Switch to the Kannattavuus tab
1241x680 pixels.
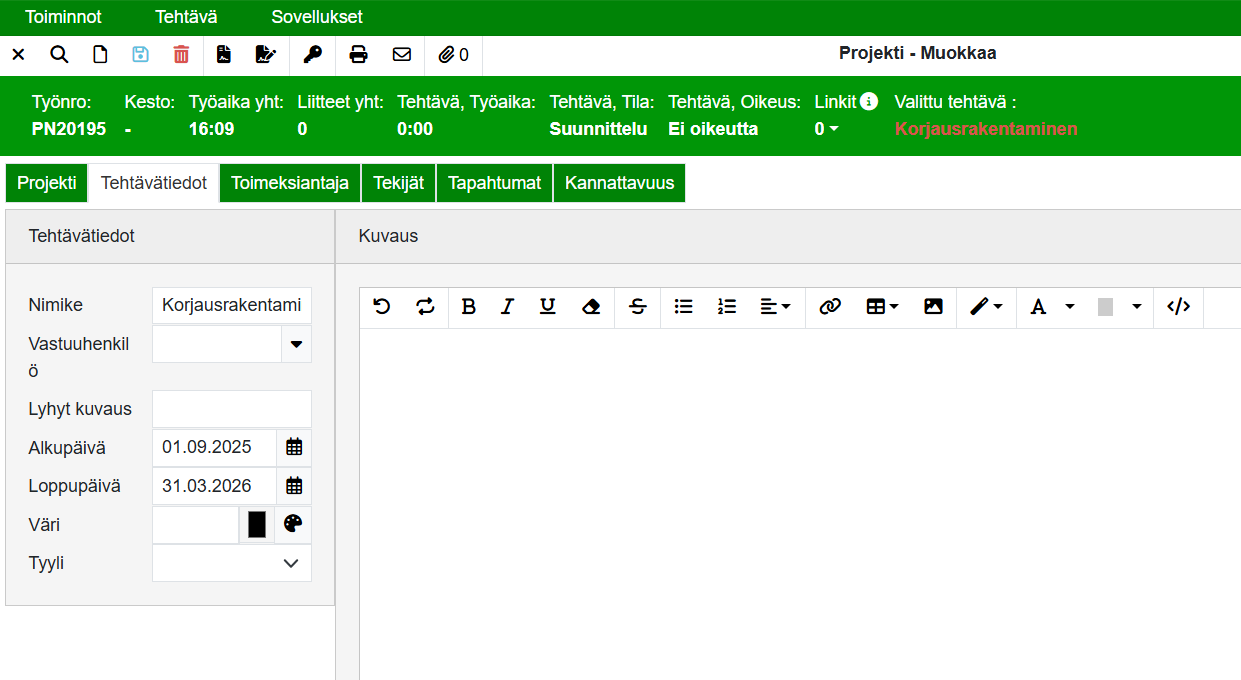(x=619, y=183)
